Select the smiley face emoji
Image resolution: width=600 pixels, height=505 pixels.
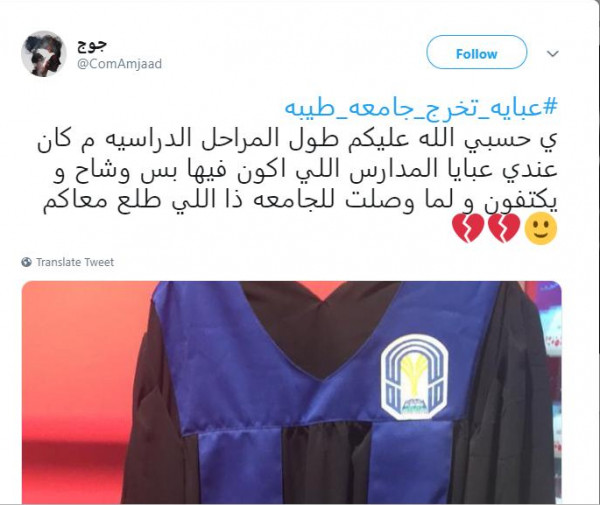coord(541,229)
